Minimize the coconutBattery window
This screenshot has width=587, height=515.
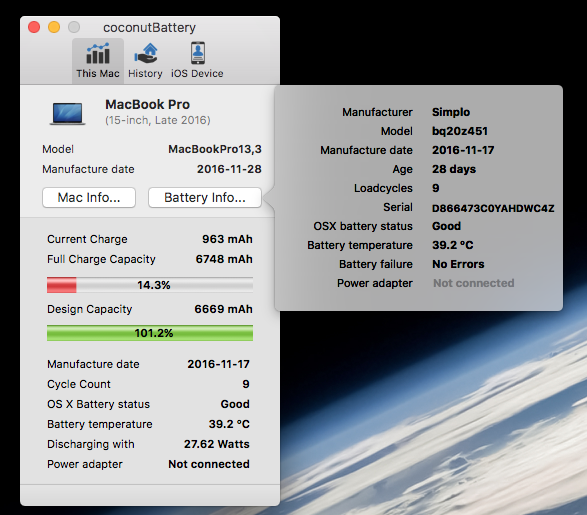(x=54, y=27)
